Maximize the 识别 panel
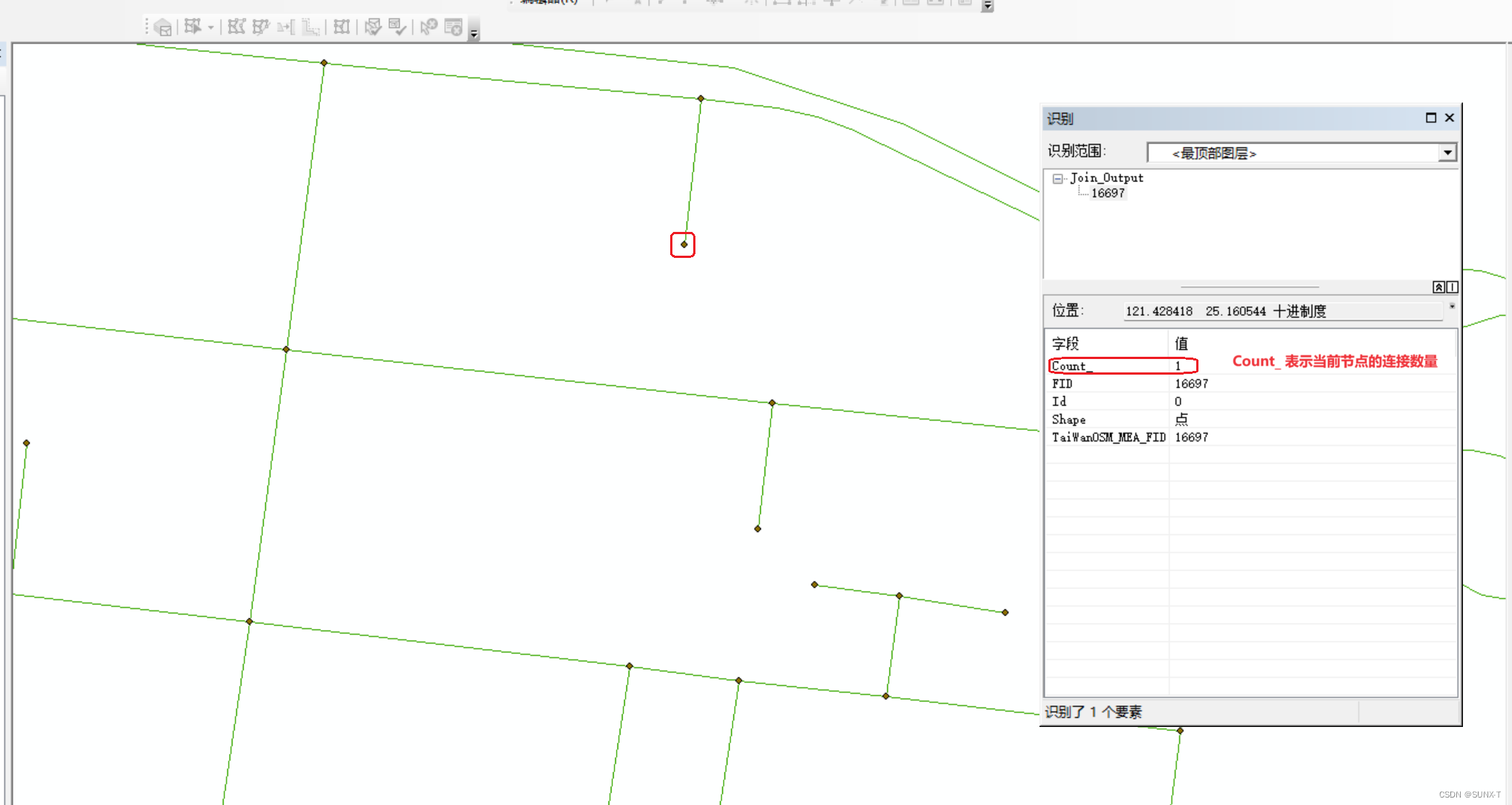This screenshot has height=805, width=1512. tap(1431, 117)
